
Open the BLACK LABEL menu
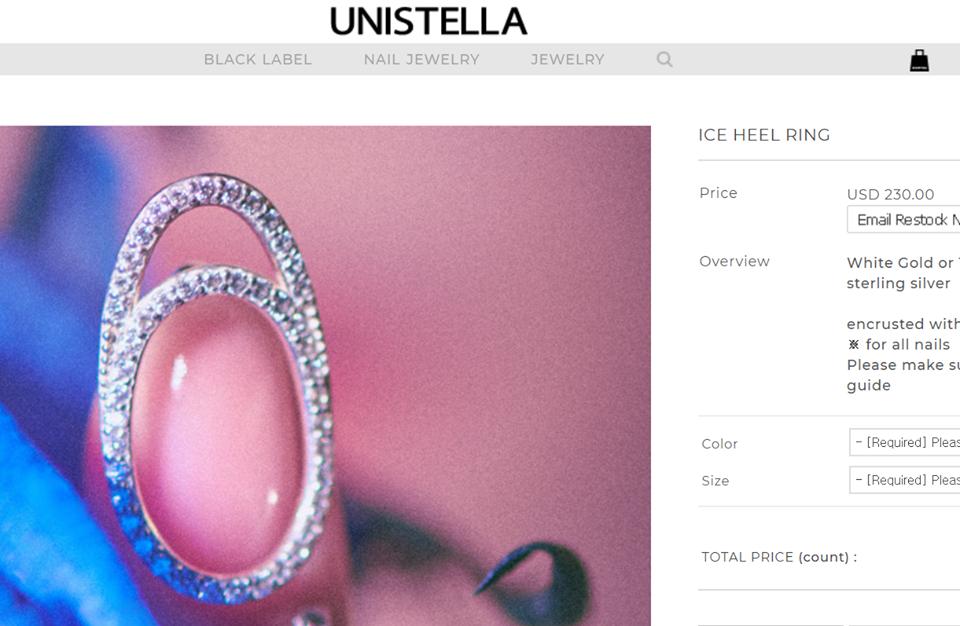(x=258, y=59)
